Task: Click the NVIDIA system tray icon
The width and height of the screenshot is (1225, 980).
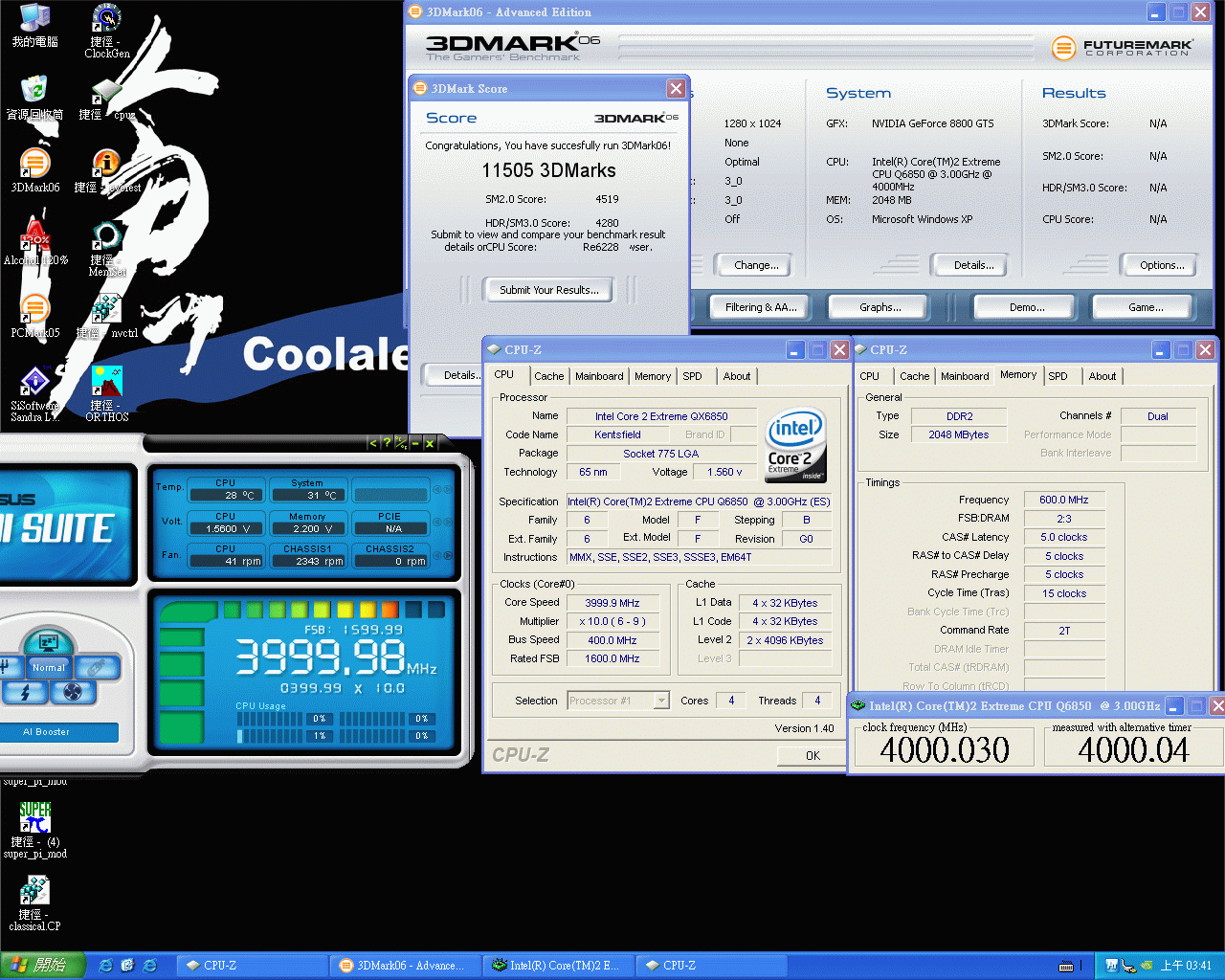Action: click(x=1147, y=966)
